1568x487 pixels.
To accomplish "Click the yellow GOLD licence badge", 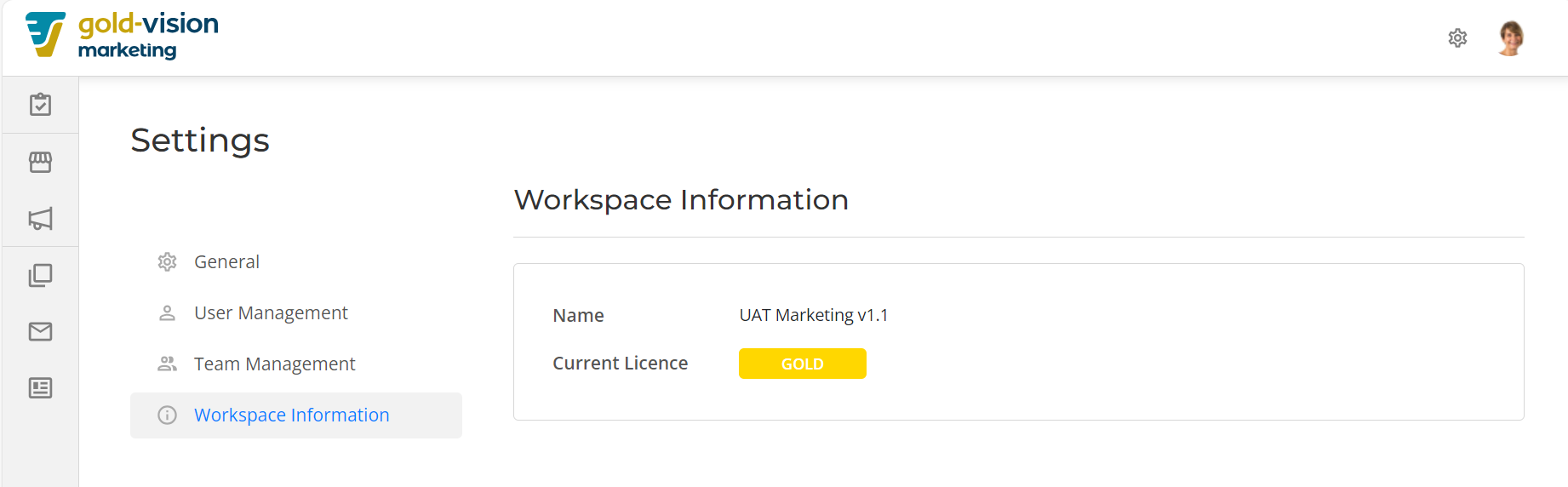I will (x=802, y=364).
